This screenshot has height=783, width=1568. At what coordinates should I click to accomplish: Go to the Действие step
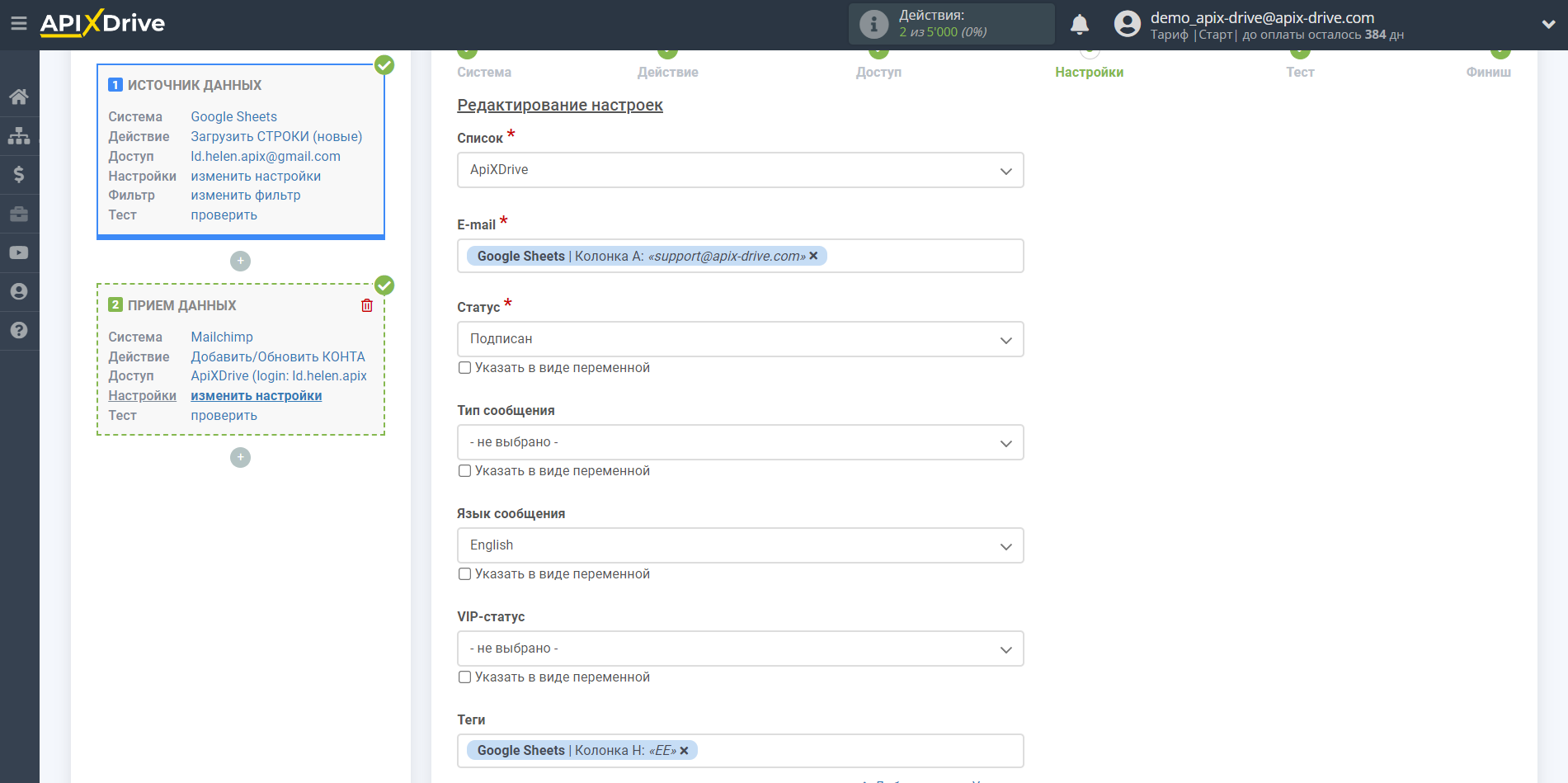pos(667,72)
